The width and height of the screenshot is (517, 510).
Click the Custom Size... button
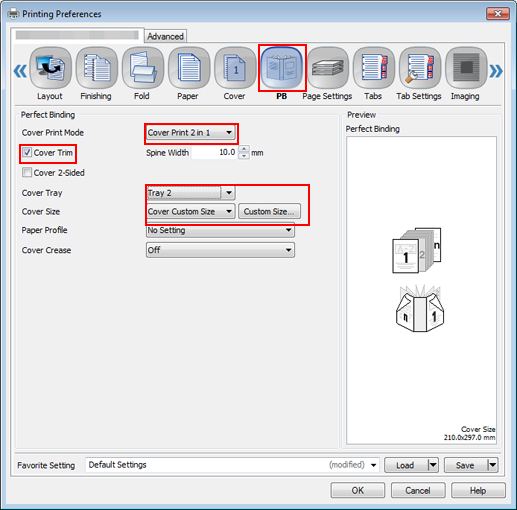pyautogui.click(x=269, y=211)
